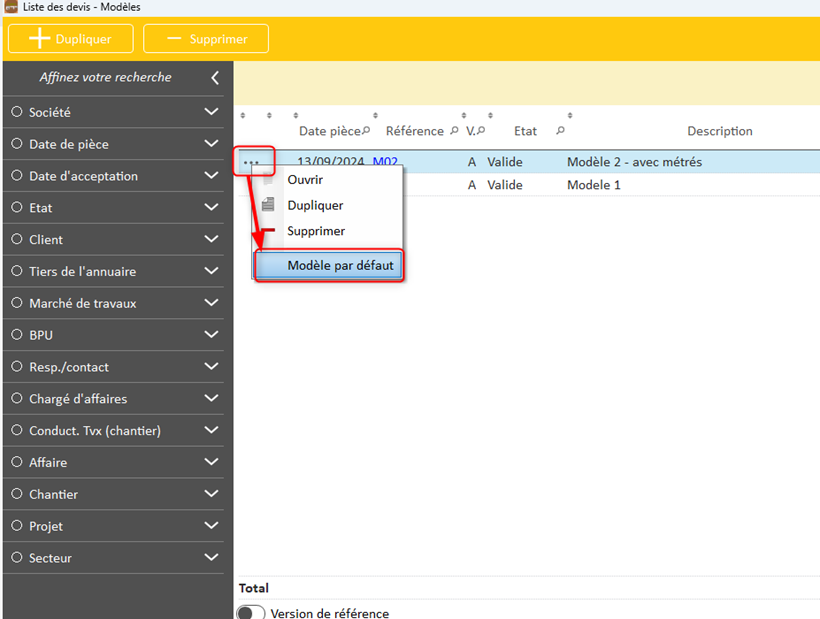Click the search icon next to Référence

click(454, 131)
